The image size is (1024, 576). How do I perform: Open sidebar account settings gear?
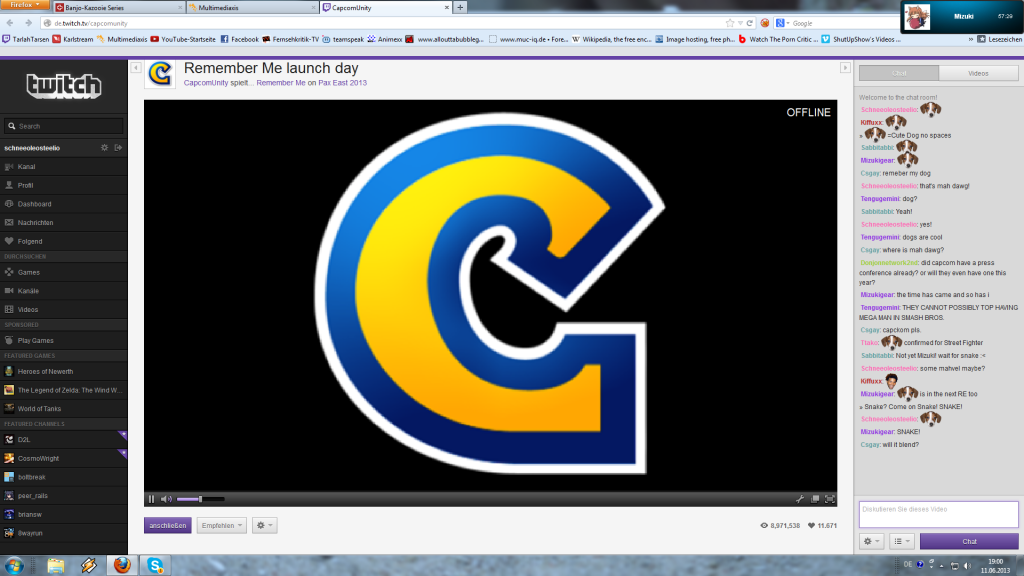tap(104, 148)
